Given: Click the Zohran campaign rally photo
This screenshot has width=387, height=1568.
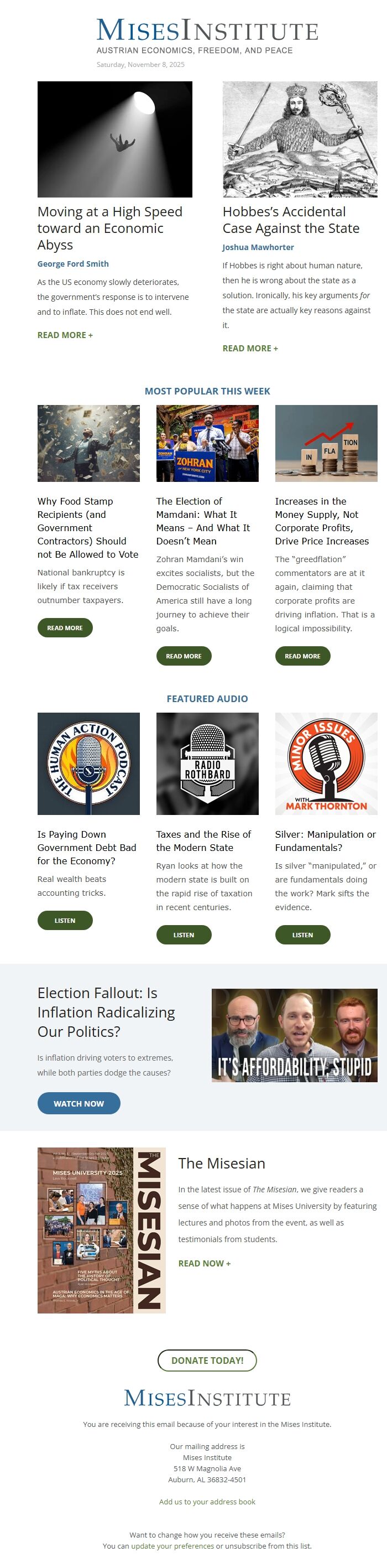Looking at the screenshot, I should tap(207, 443).
